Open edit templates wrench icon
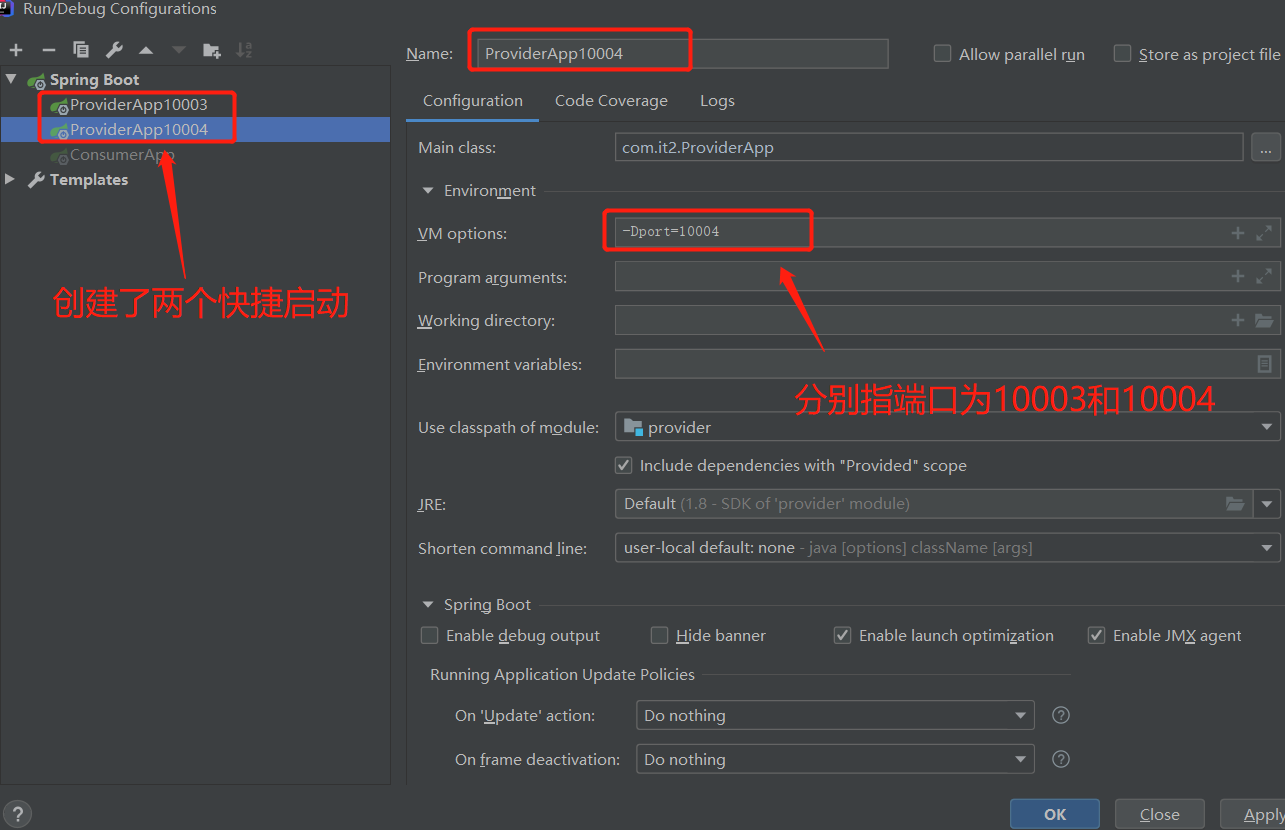 coord(114,50)
